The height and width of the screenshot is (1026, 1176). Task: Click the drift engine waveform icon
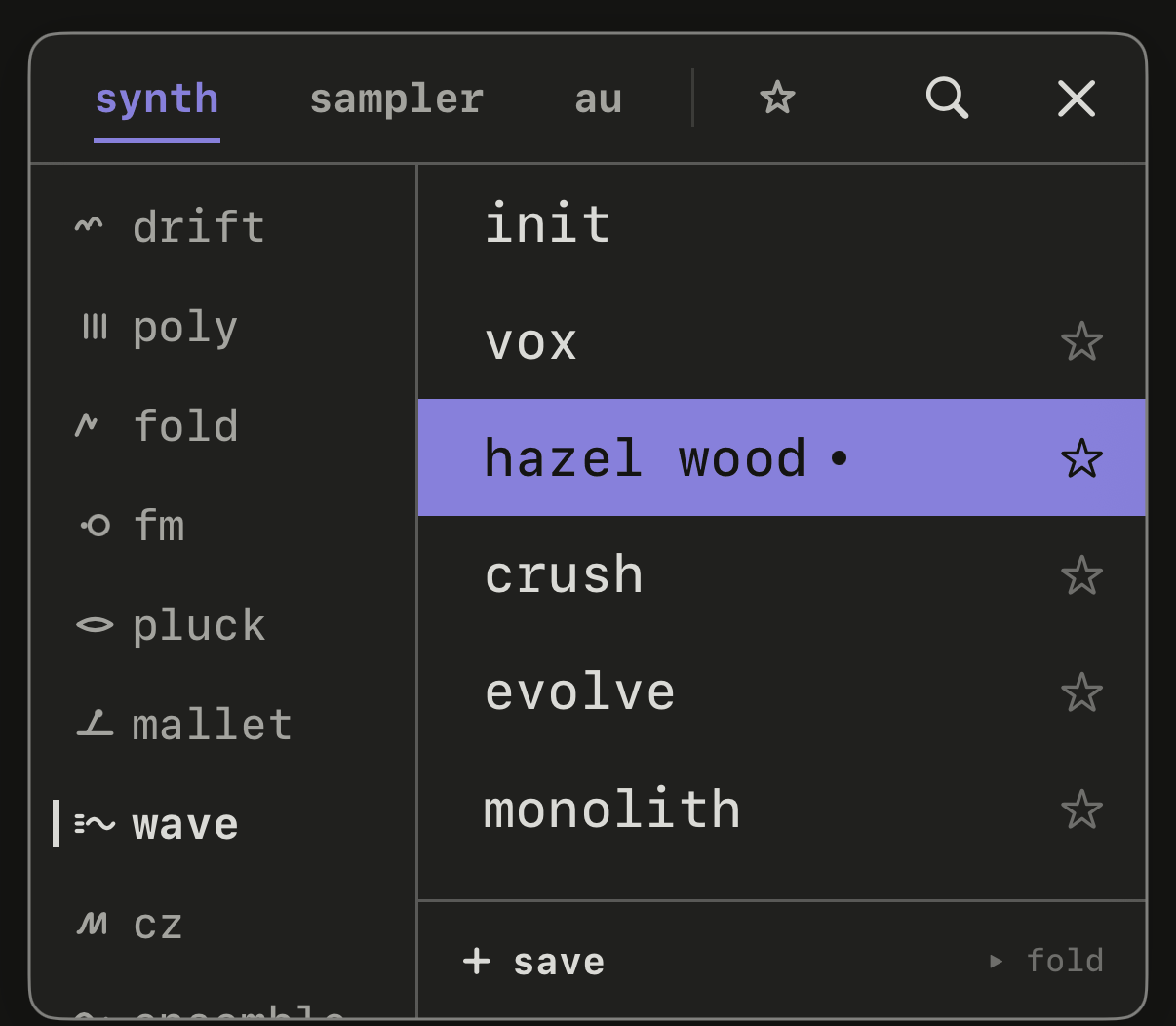pyautogui.click(x=89, y=226)
